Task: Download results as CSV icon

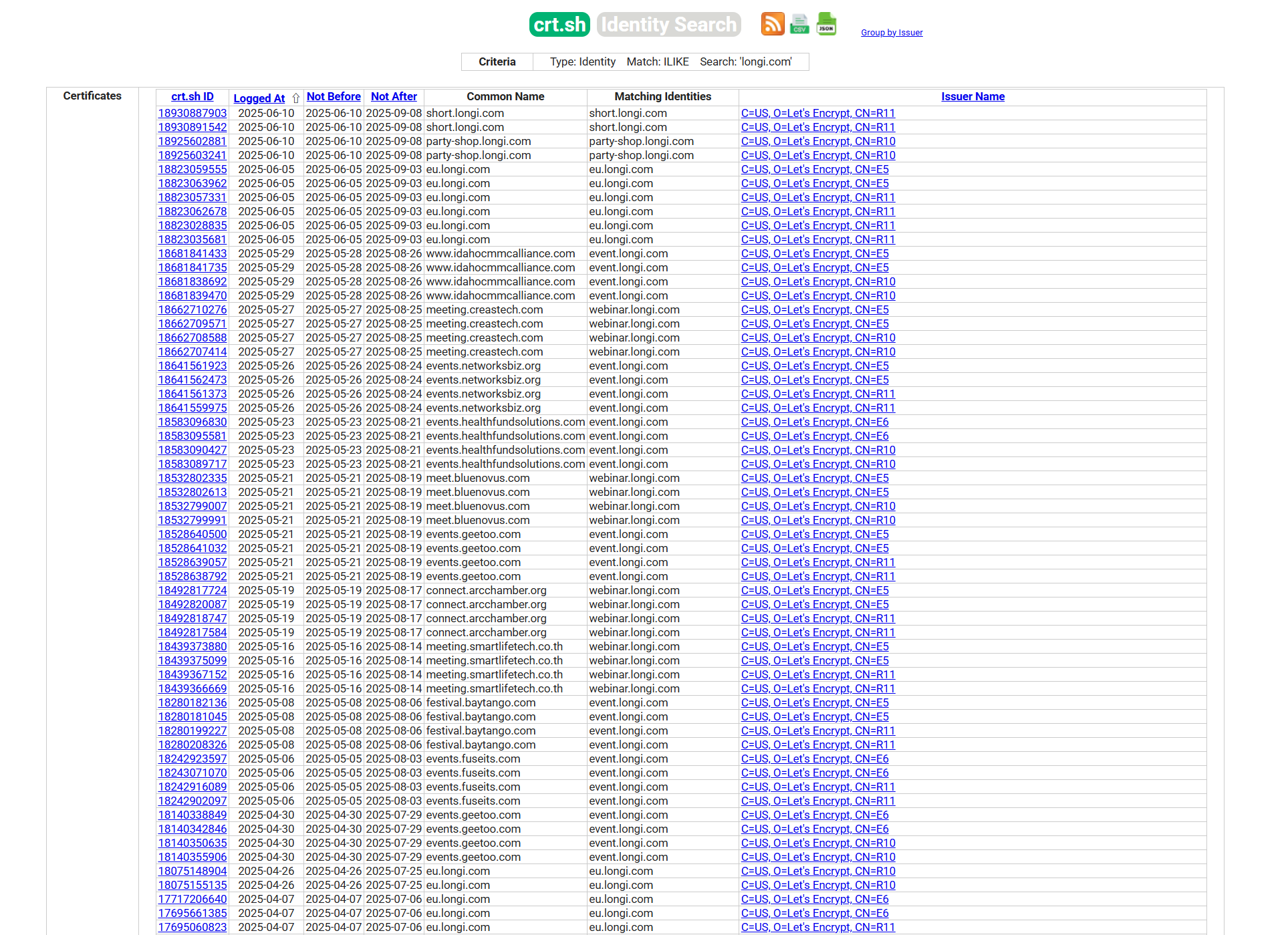Action: (x=799, y=24)
